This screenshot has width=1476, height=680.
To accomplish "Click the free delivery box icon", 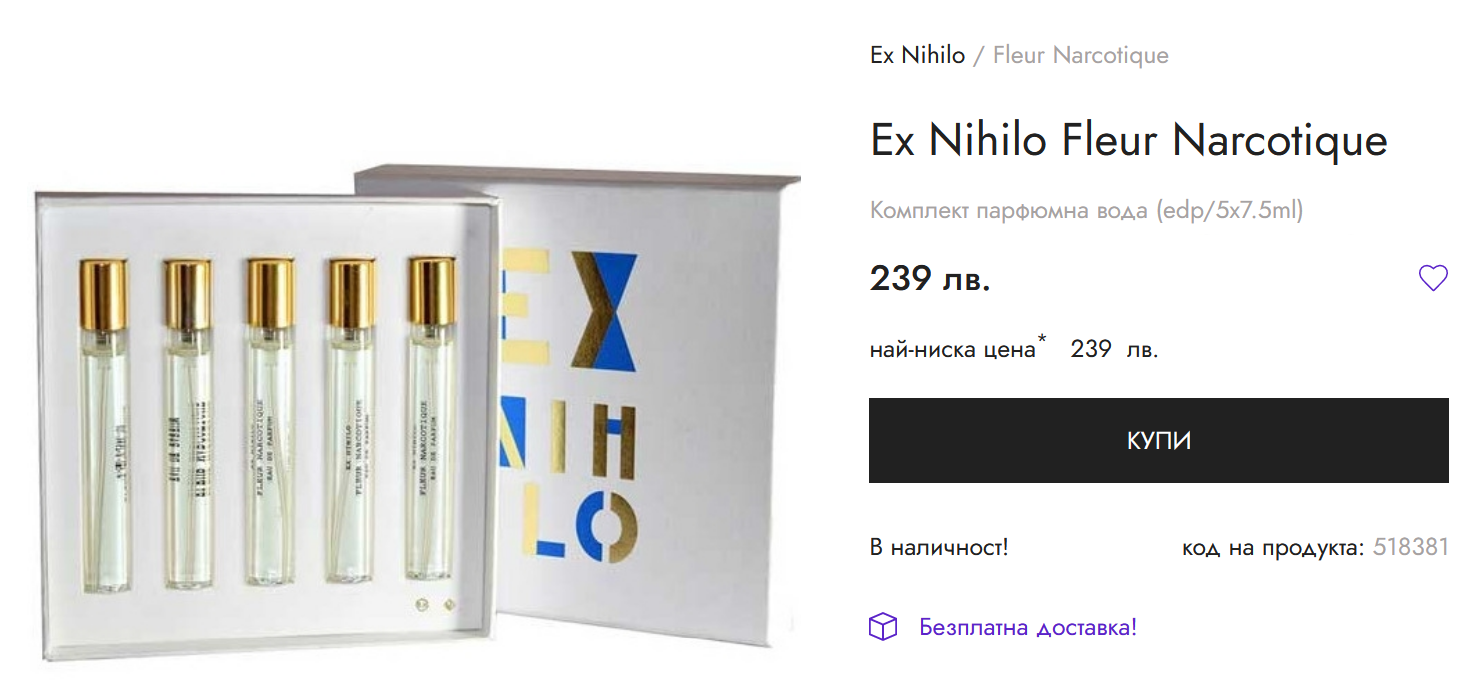I will (x=883, y=628).
